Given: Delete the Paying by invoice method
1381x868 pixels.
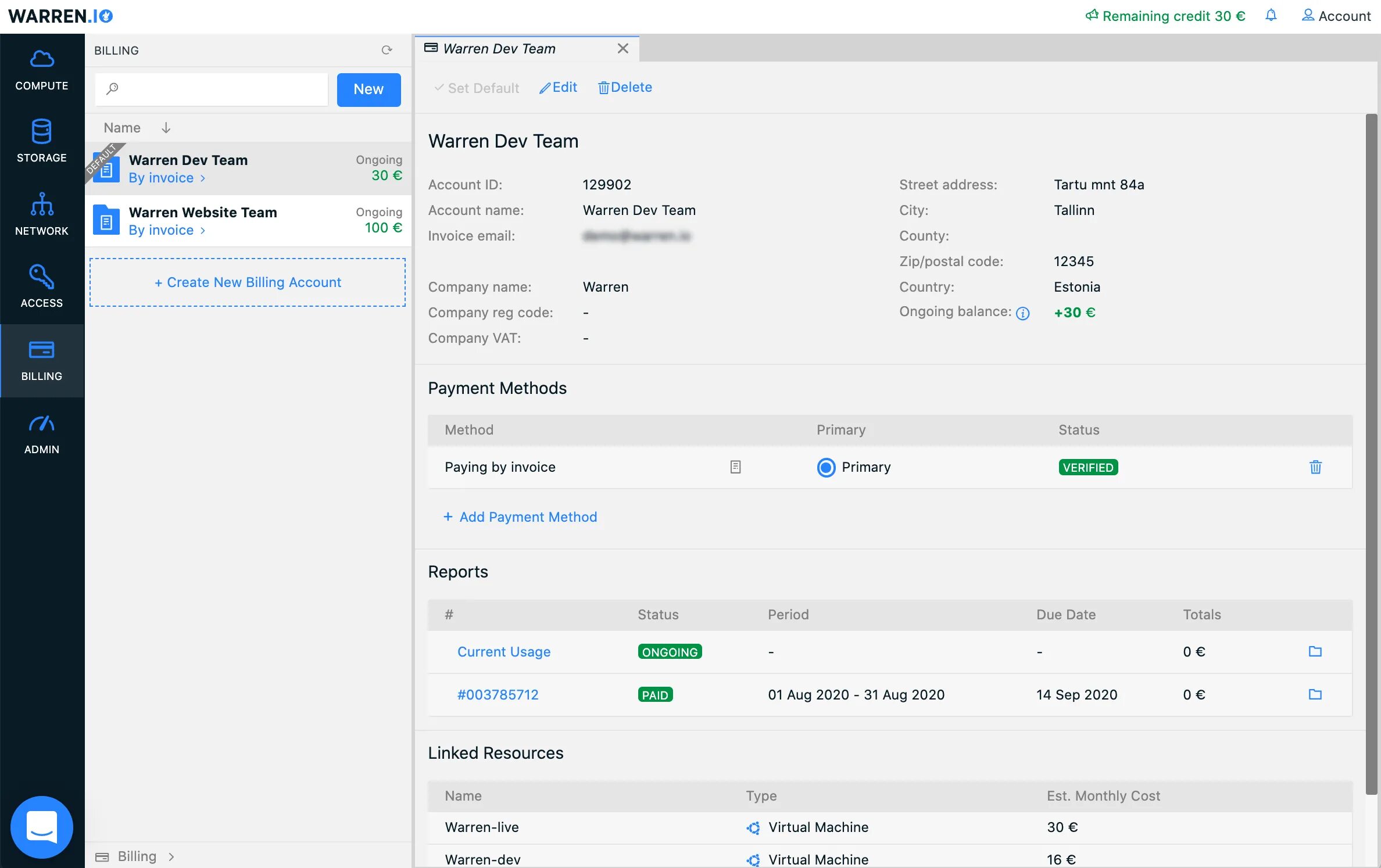Looking at the screenshot, I should (1315, 467).
